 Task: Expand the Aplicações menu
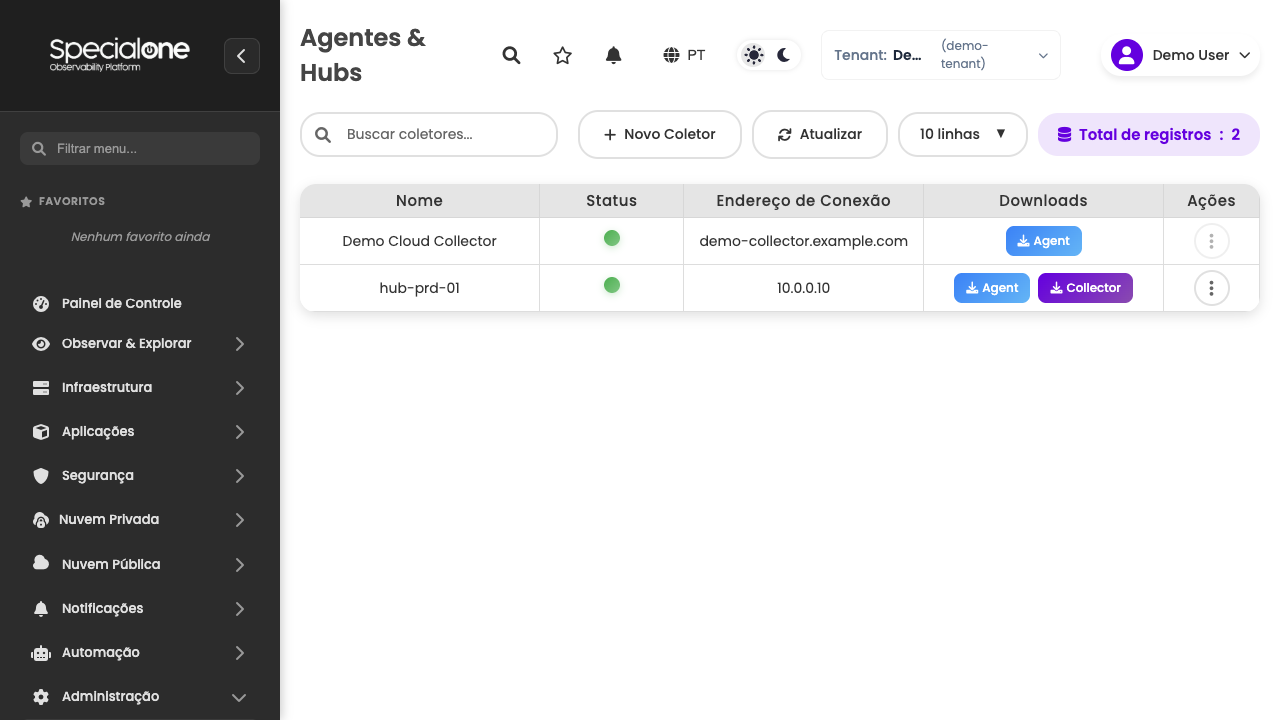140,432
